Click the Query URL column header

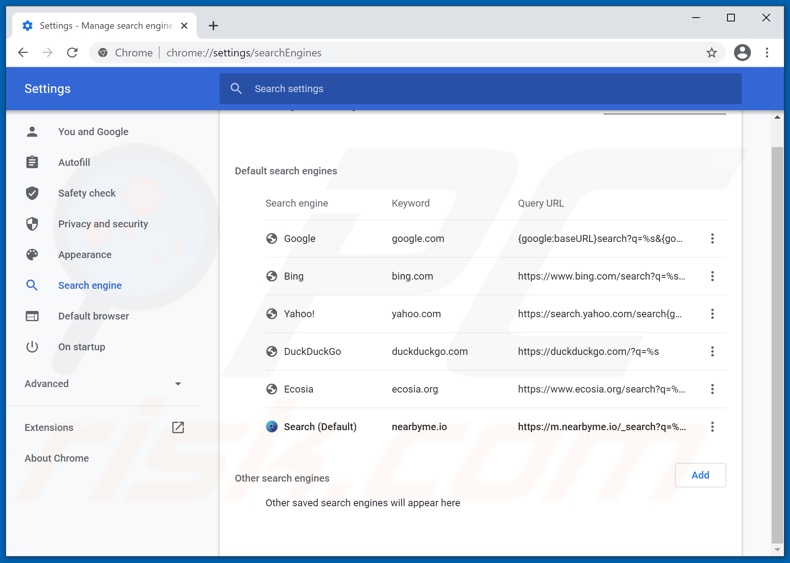(x=541, y=203)
